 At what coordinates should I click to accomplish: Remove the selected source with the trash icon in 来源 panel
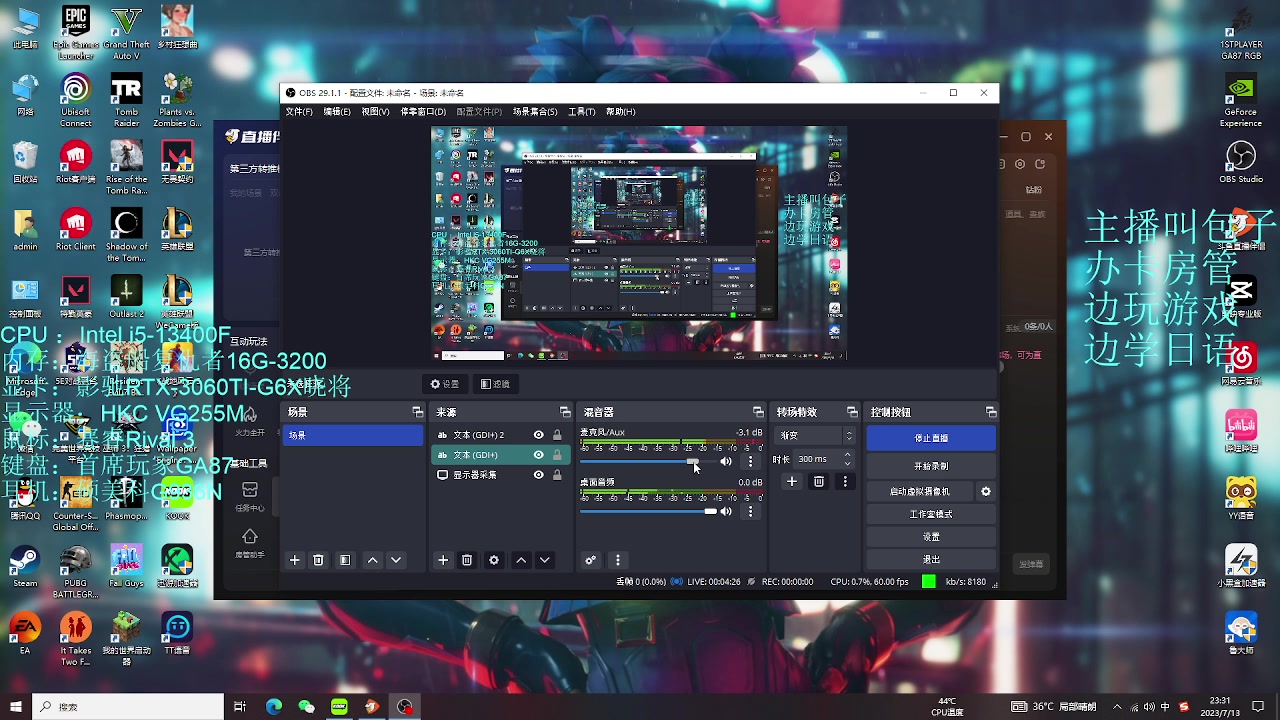point(467,560)
